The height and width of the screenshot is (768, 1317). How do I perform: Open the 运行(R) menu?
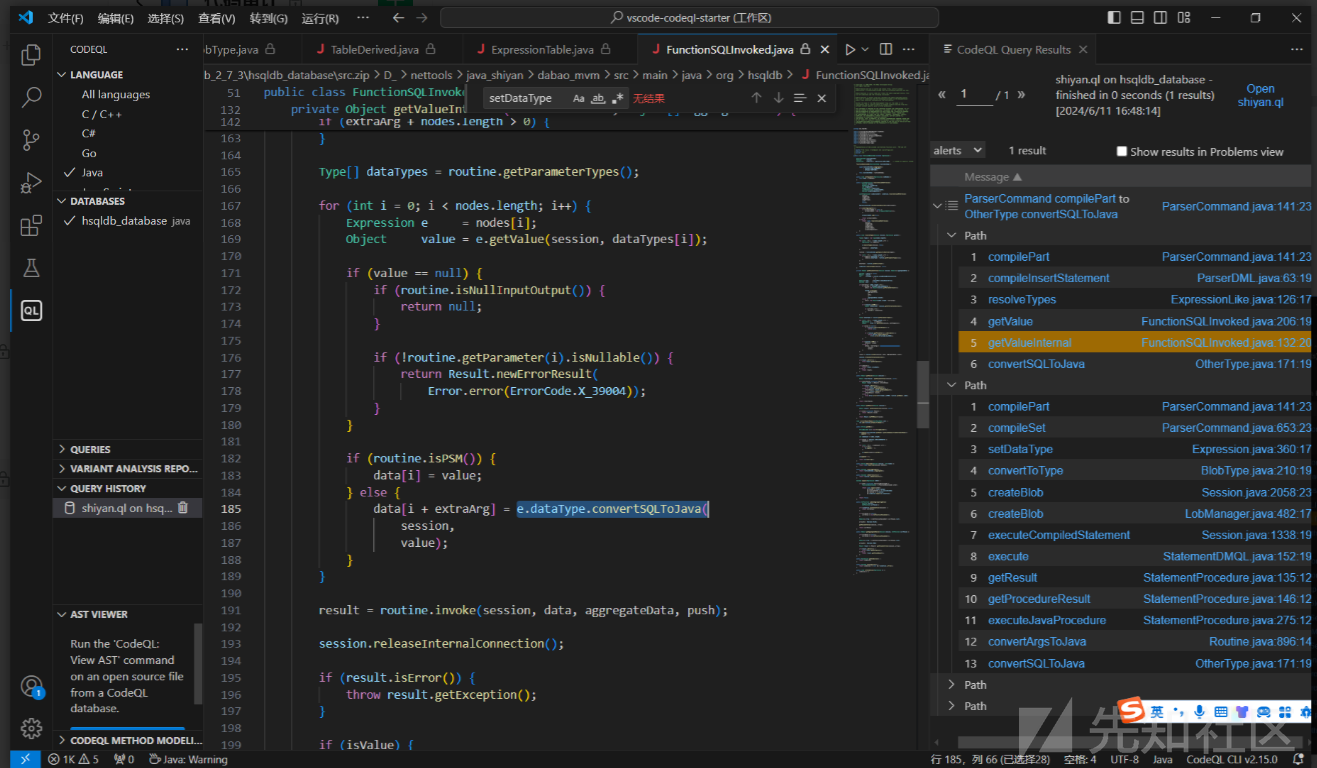pyautogui.click(x=320, y=18)
